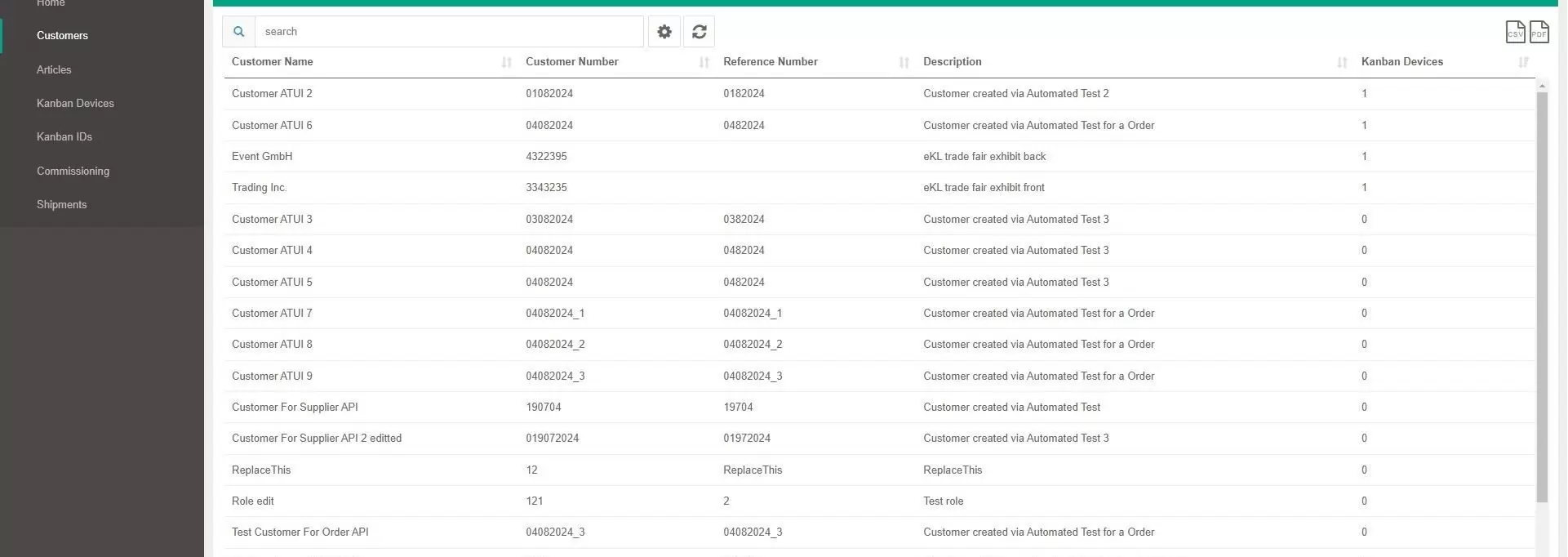
Task: Sort by Reference Number column arrows
Action: pyautogui.click(x=904, y=62)
